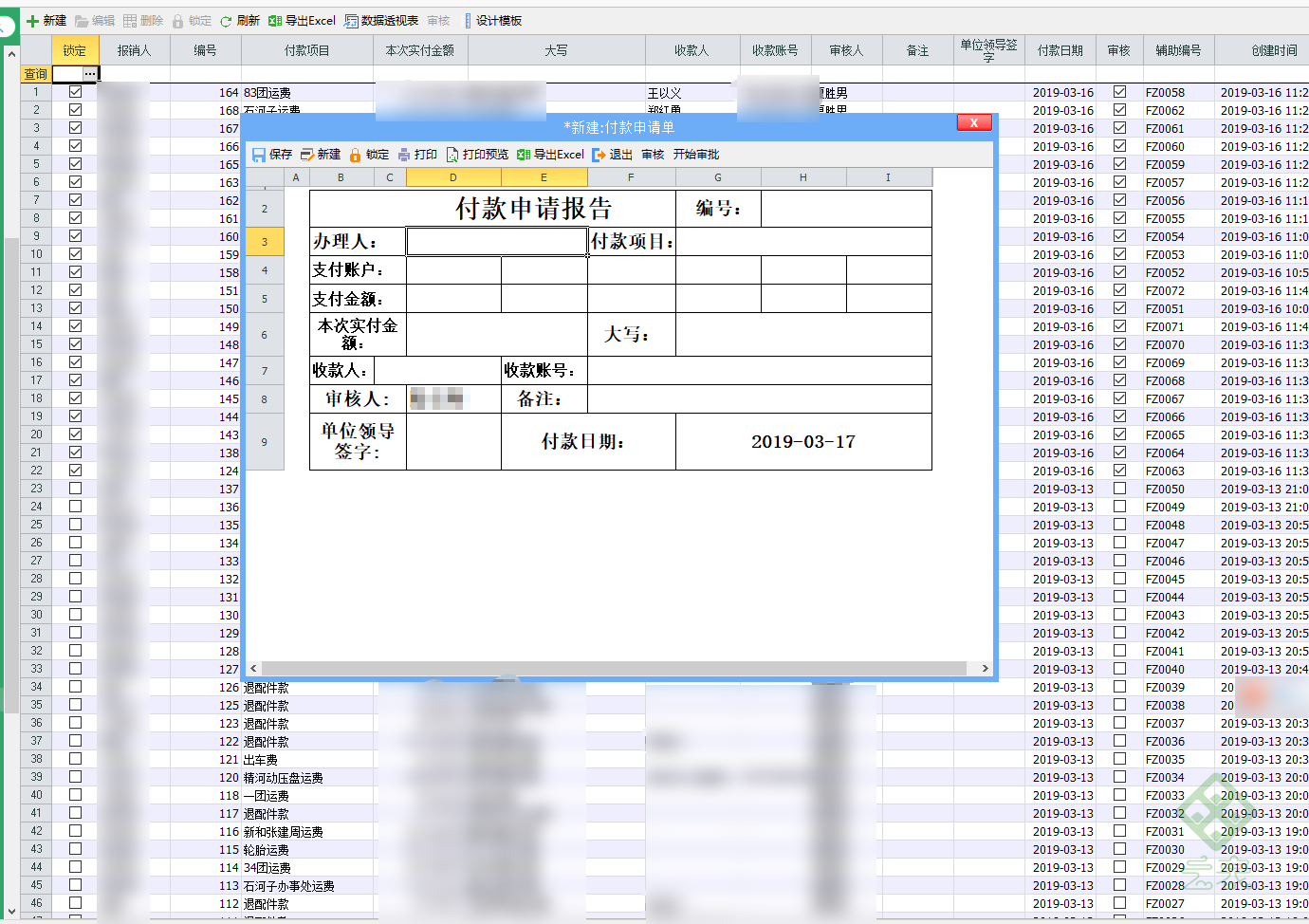Sort by 本次实付金额 column header
Screen dimensions: 1309x924
420,50
